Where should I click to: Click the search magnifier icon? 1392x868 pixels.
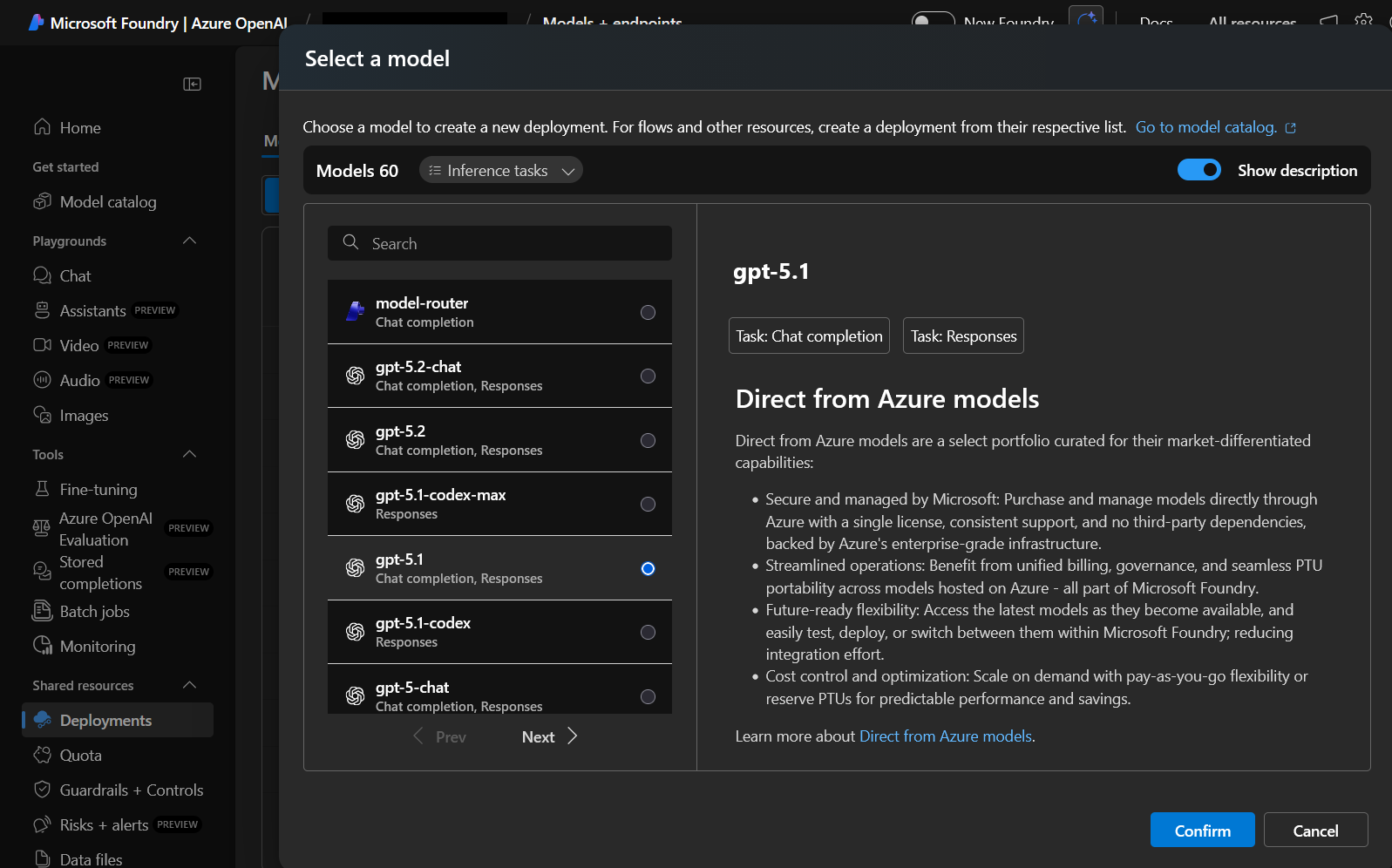tap(350, 242)
